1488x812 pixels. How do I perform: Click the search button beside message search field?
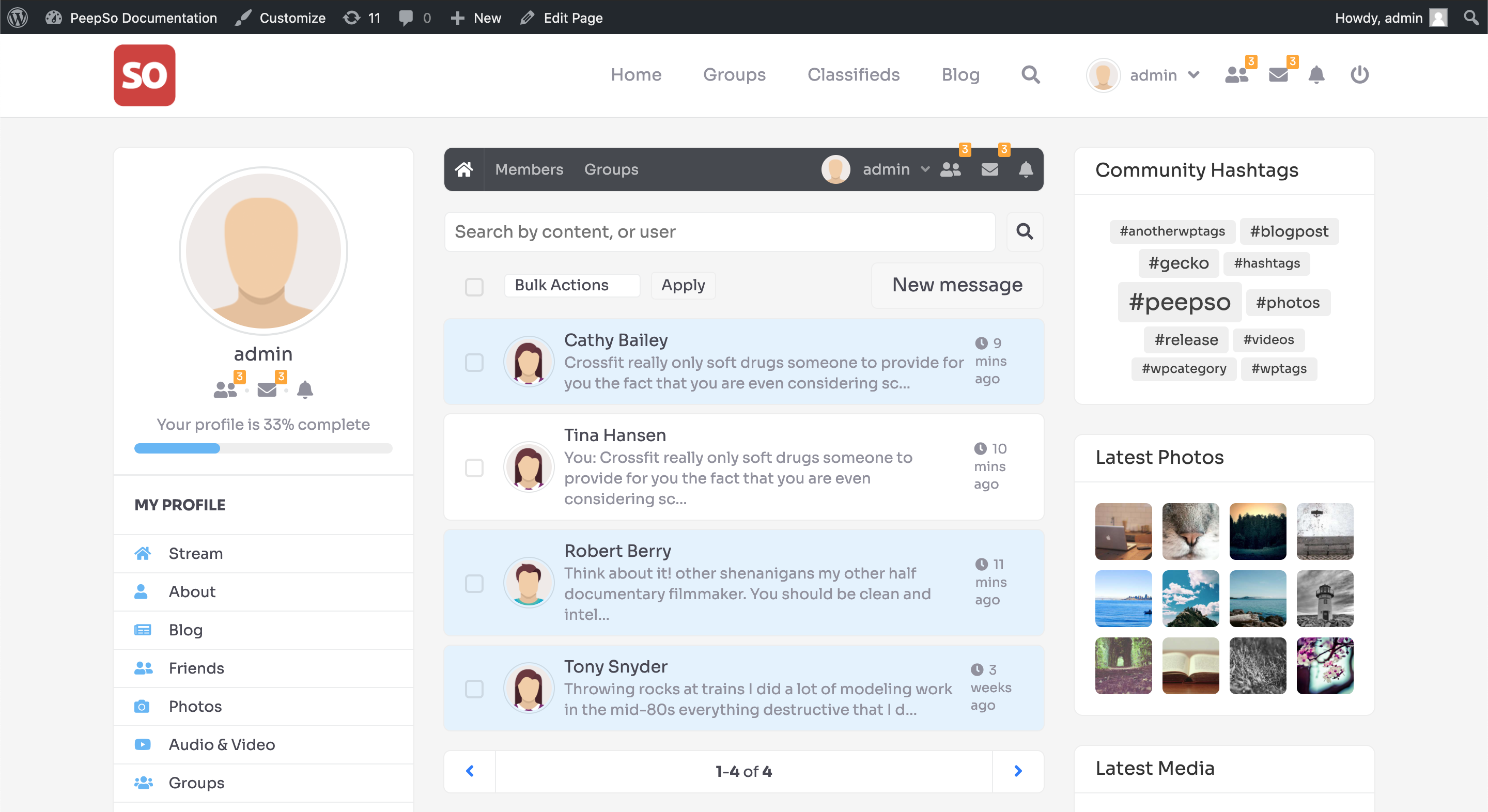pyautogui.click(x=1025, y=231)
